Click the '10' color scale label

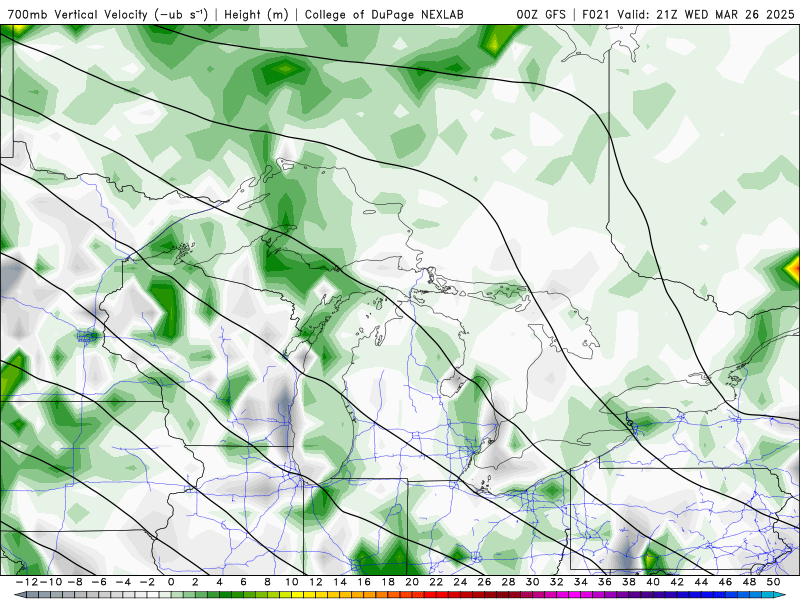click(x=291, y=582)
